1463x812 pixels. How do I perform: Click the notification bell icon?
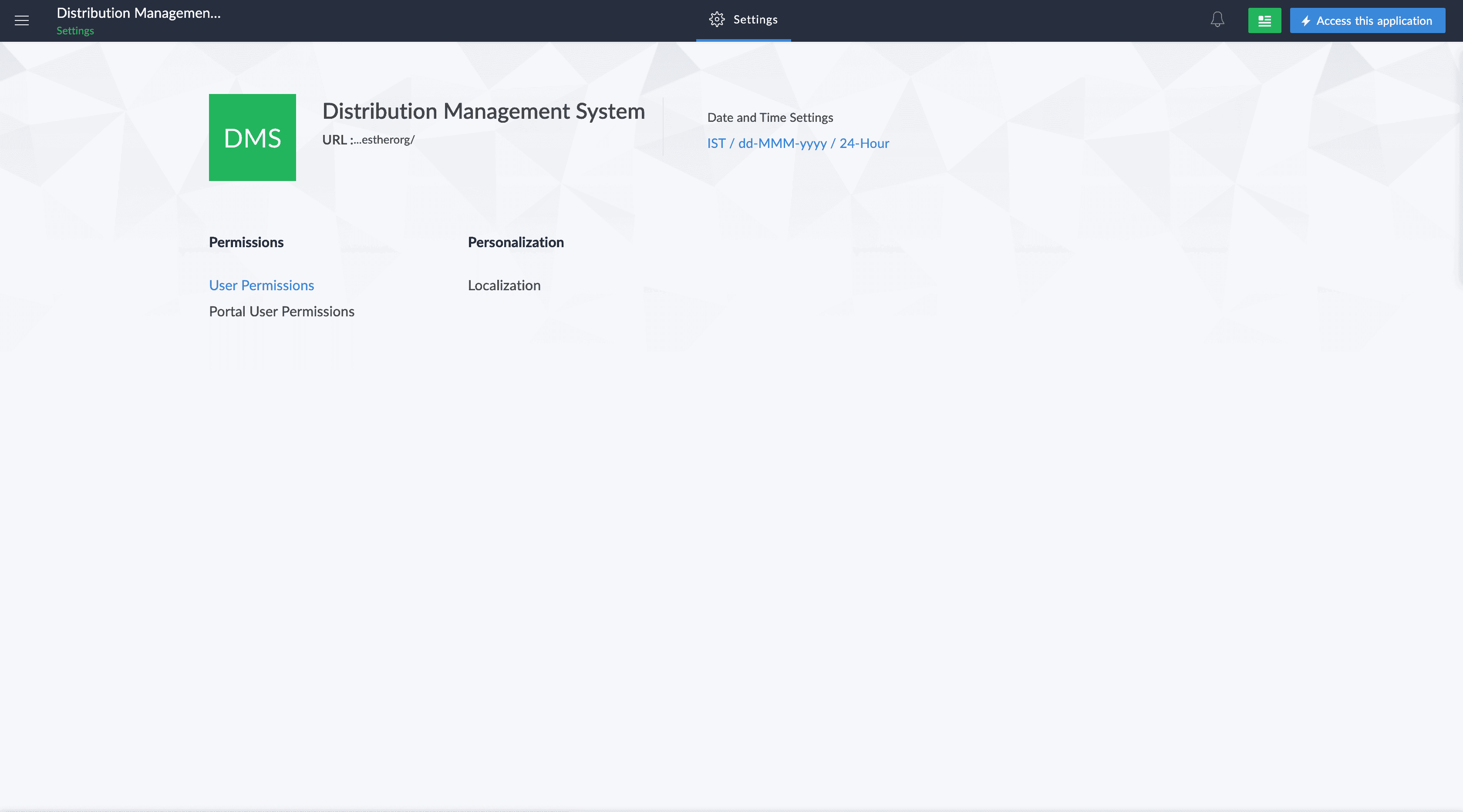(1217, 20)
